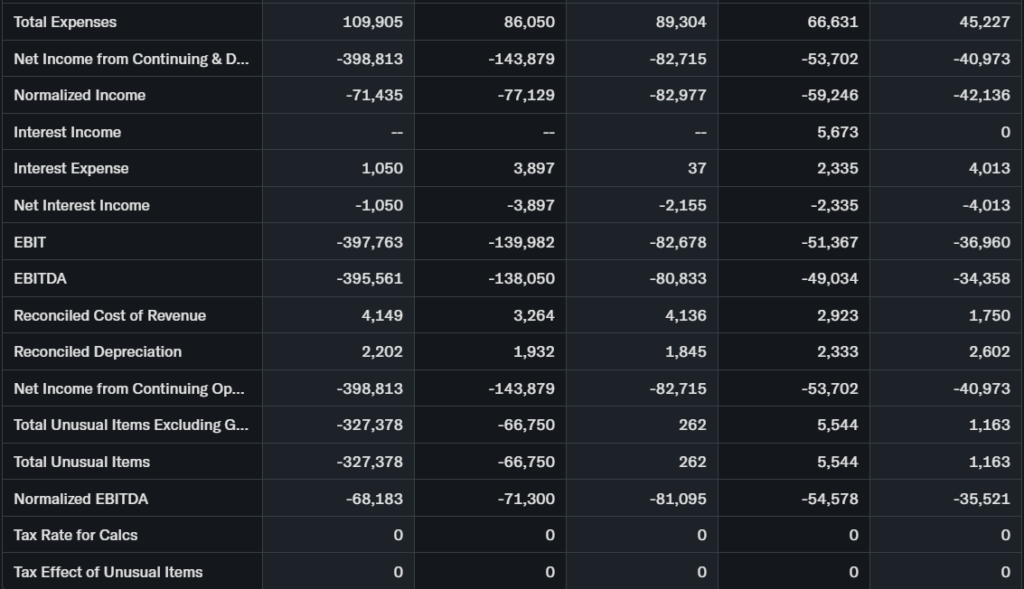The width and height of the screenshot is (1024, 589).
Task: Select the Normalized EBITDA row label
Action: coord(81,498)
